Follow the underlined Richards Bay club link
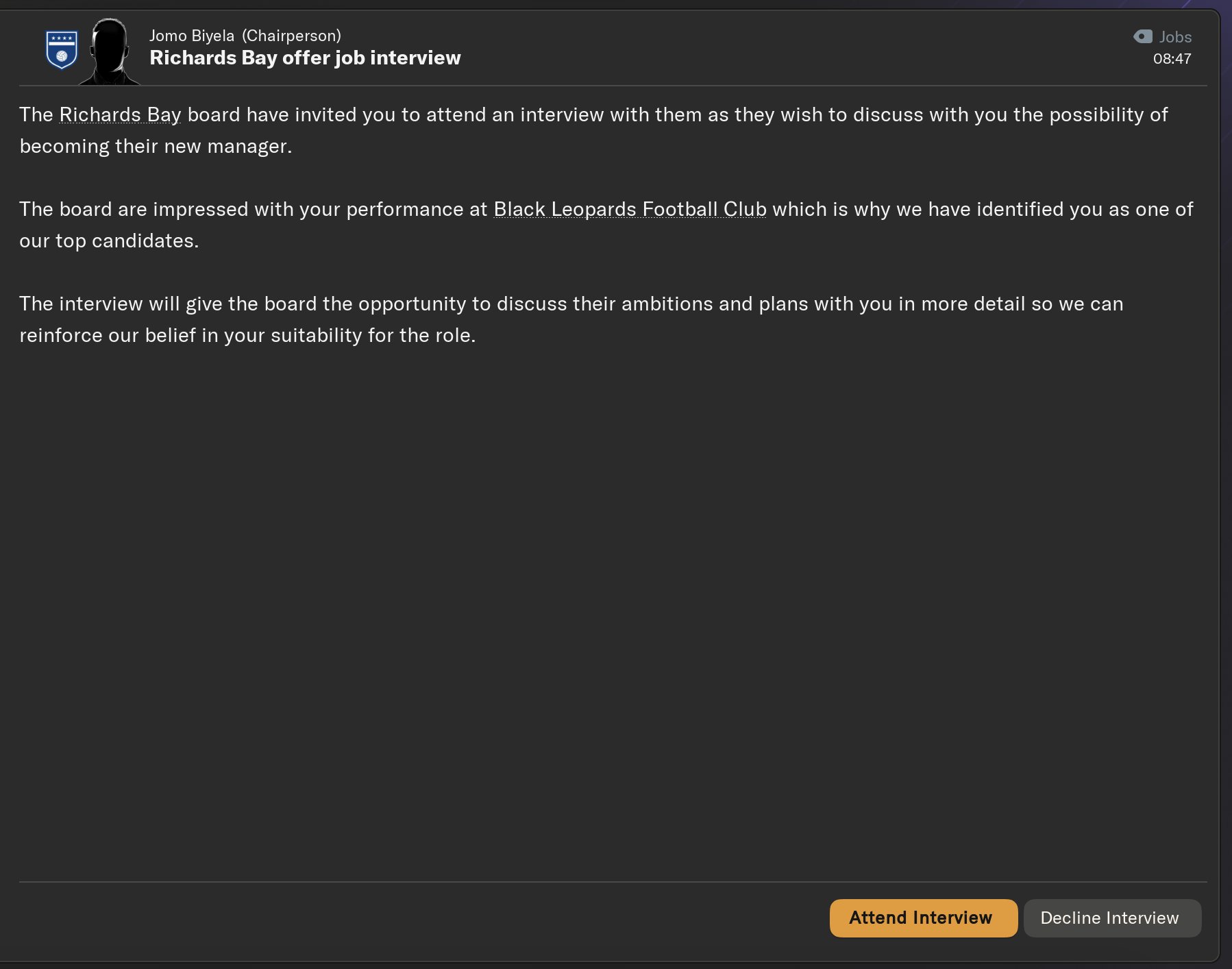 [x=120, y=114]
